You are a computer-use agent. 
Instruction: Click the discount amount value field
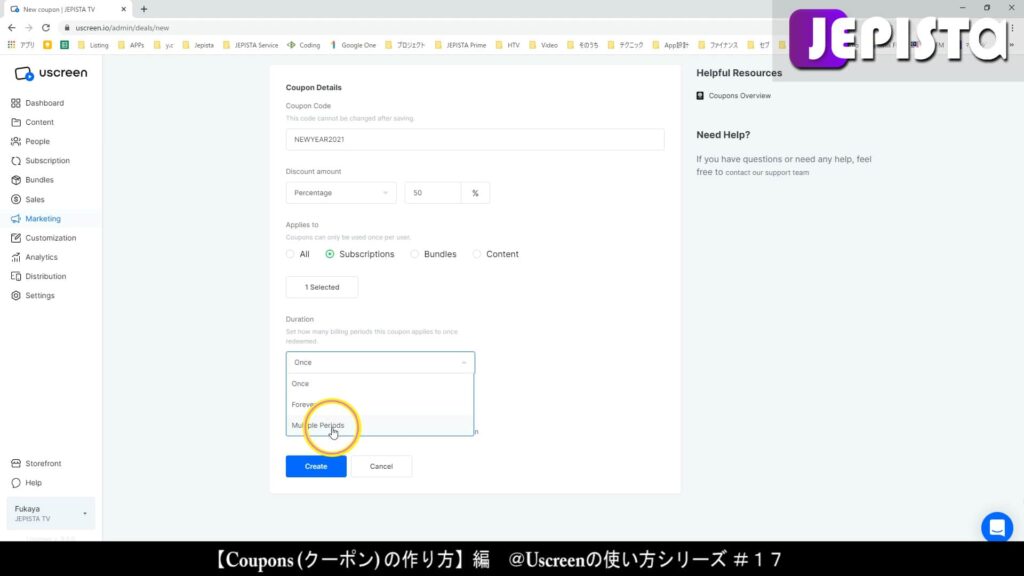click(x=433, y=193)
